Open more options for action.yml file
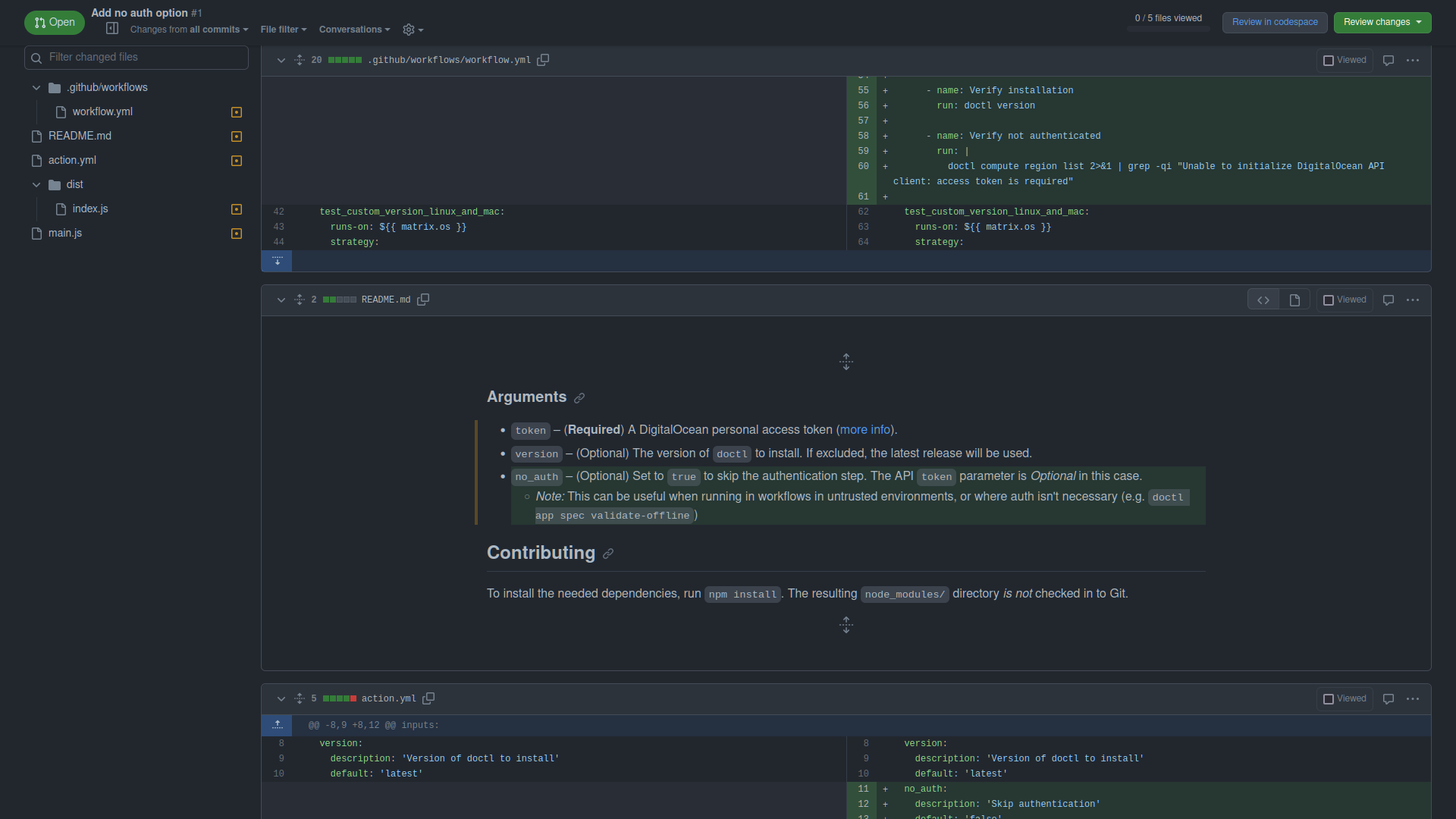This screenshot has height=819, width=1456. (x=1413, y=699)
